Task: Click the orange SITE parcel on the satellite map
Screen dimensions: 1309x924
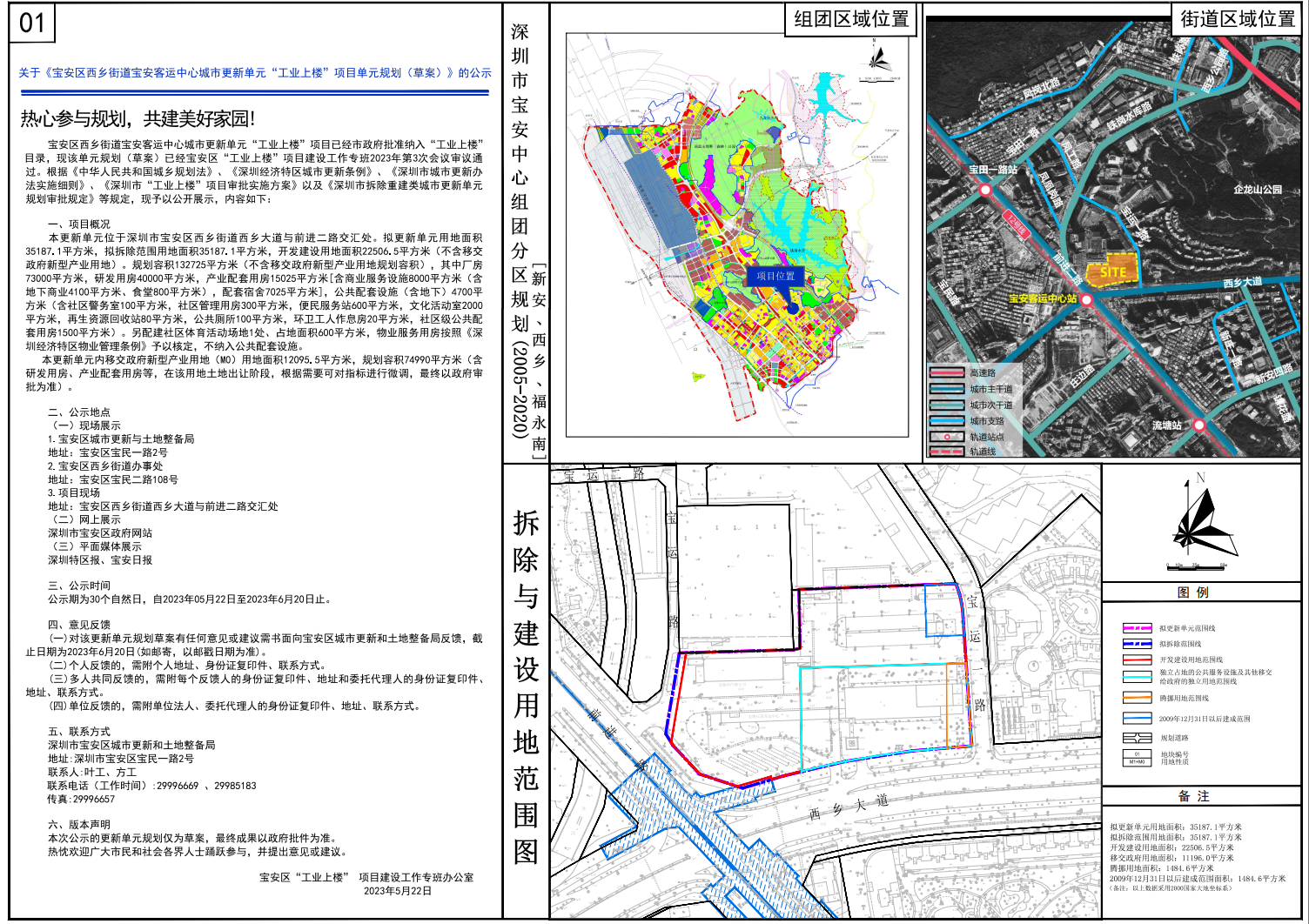Action: point(1112,270)
